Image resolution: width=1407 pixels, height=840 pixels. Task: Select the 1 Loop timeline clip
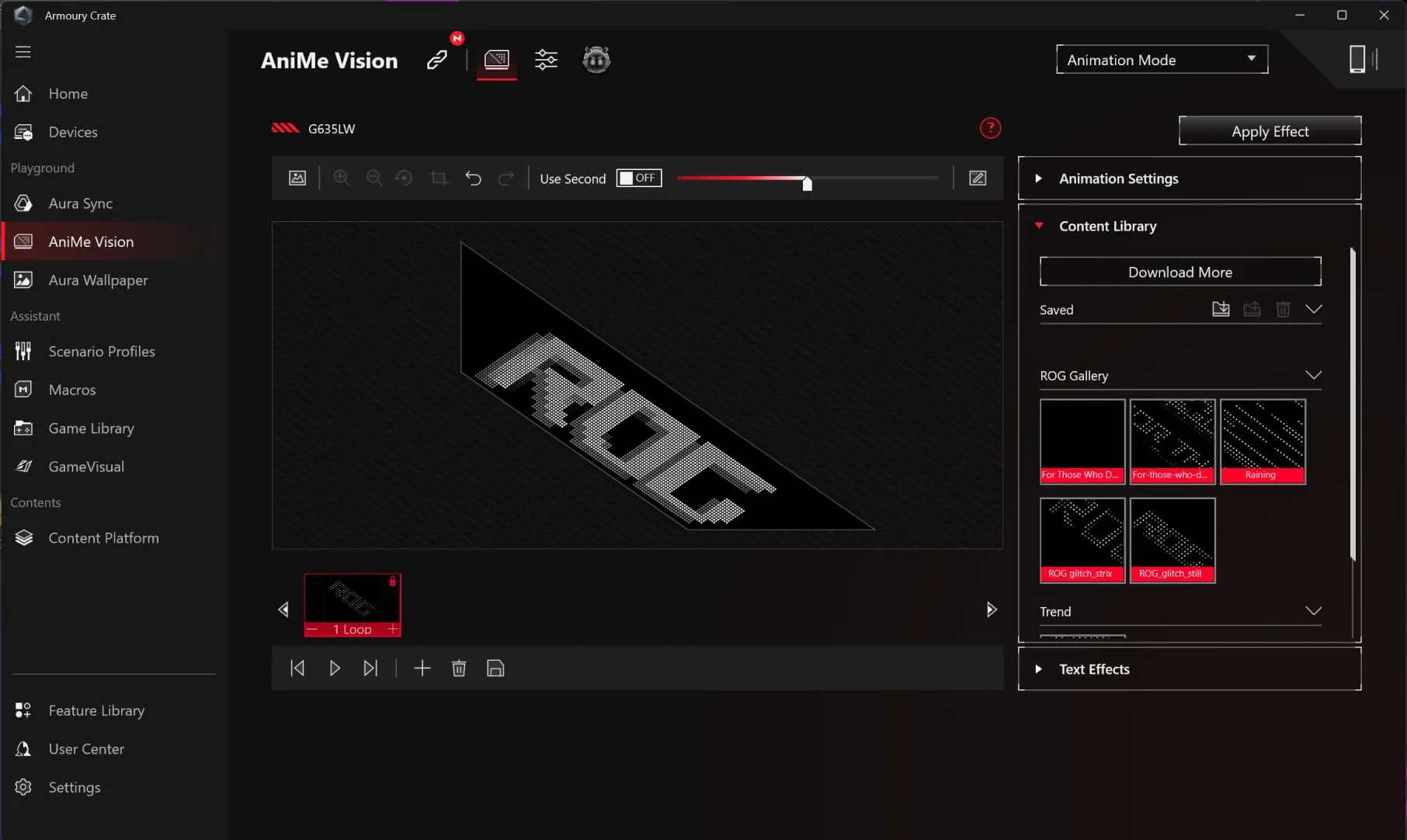click(353, 606)
